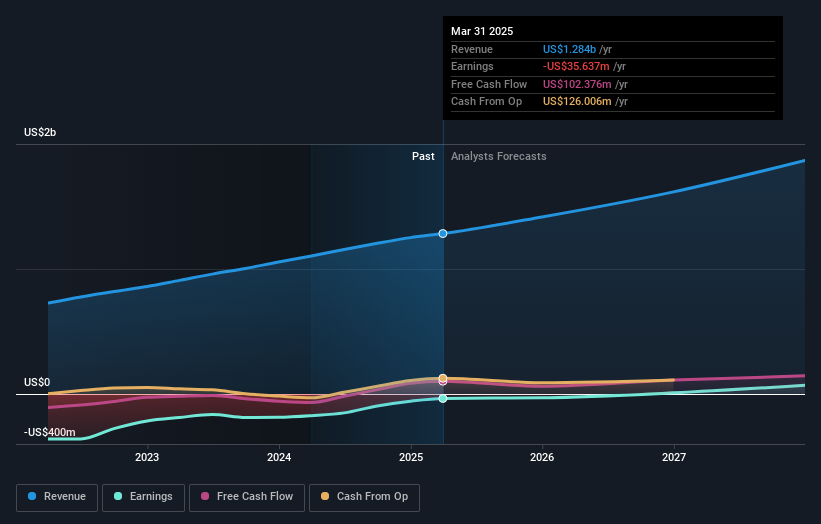Click the -US$35.637m earnings value
This screenshot has height=524, width=821.
[x=576, y=66]
